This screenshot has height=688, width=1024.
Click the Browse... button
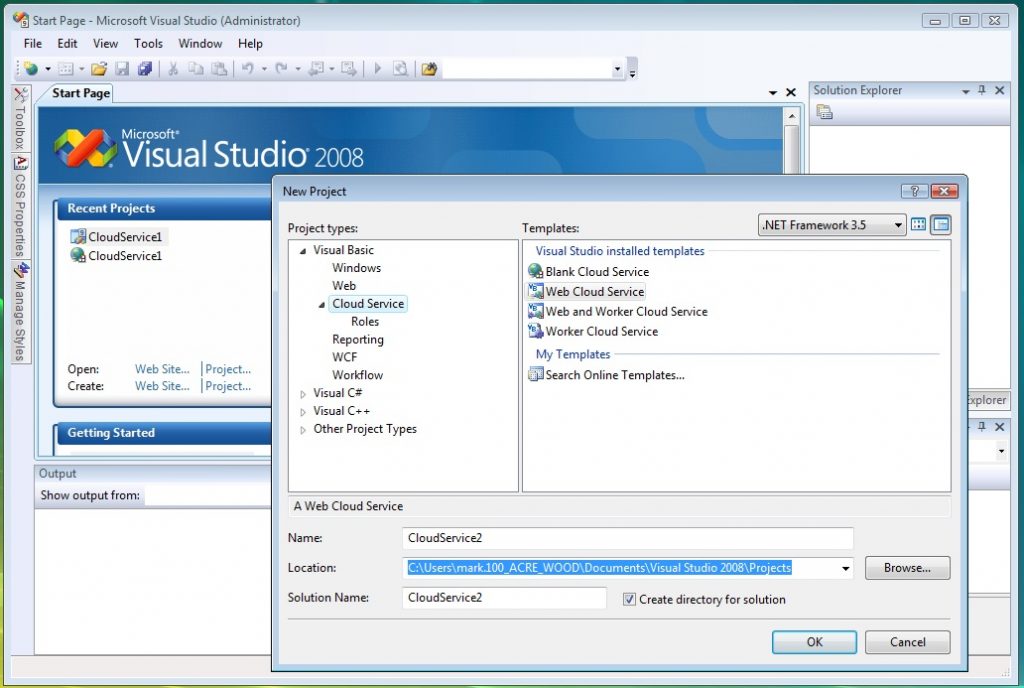click(906, 568)
